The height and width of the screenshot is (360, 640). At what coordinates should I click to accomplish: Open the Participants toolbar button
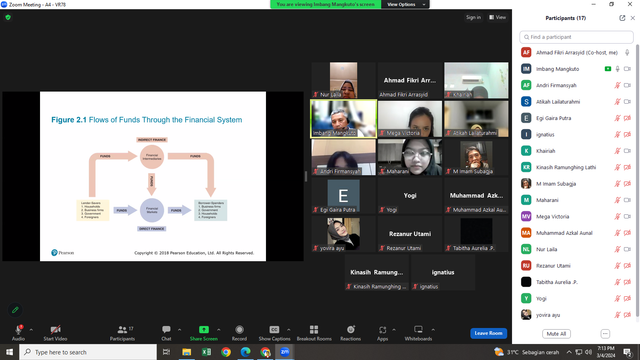point(122,333)
